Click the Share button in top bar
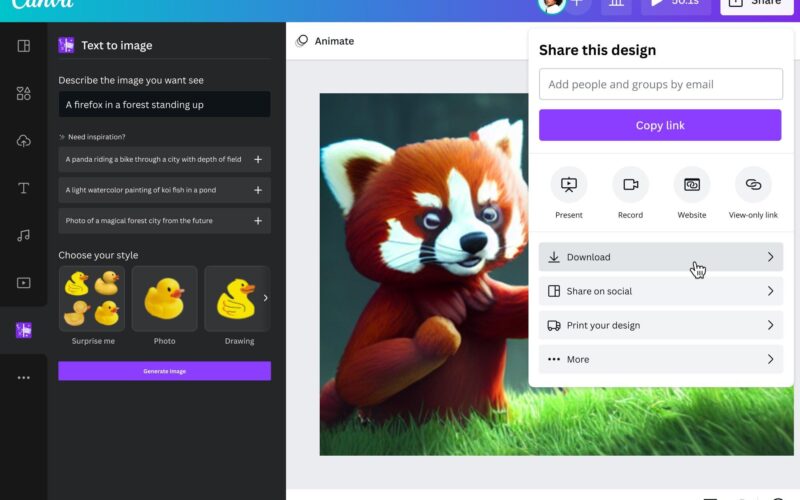The height and width of the screenshot is (500, 800). [757, 4]
